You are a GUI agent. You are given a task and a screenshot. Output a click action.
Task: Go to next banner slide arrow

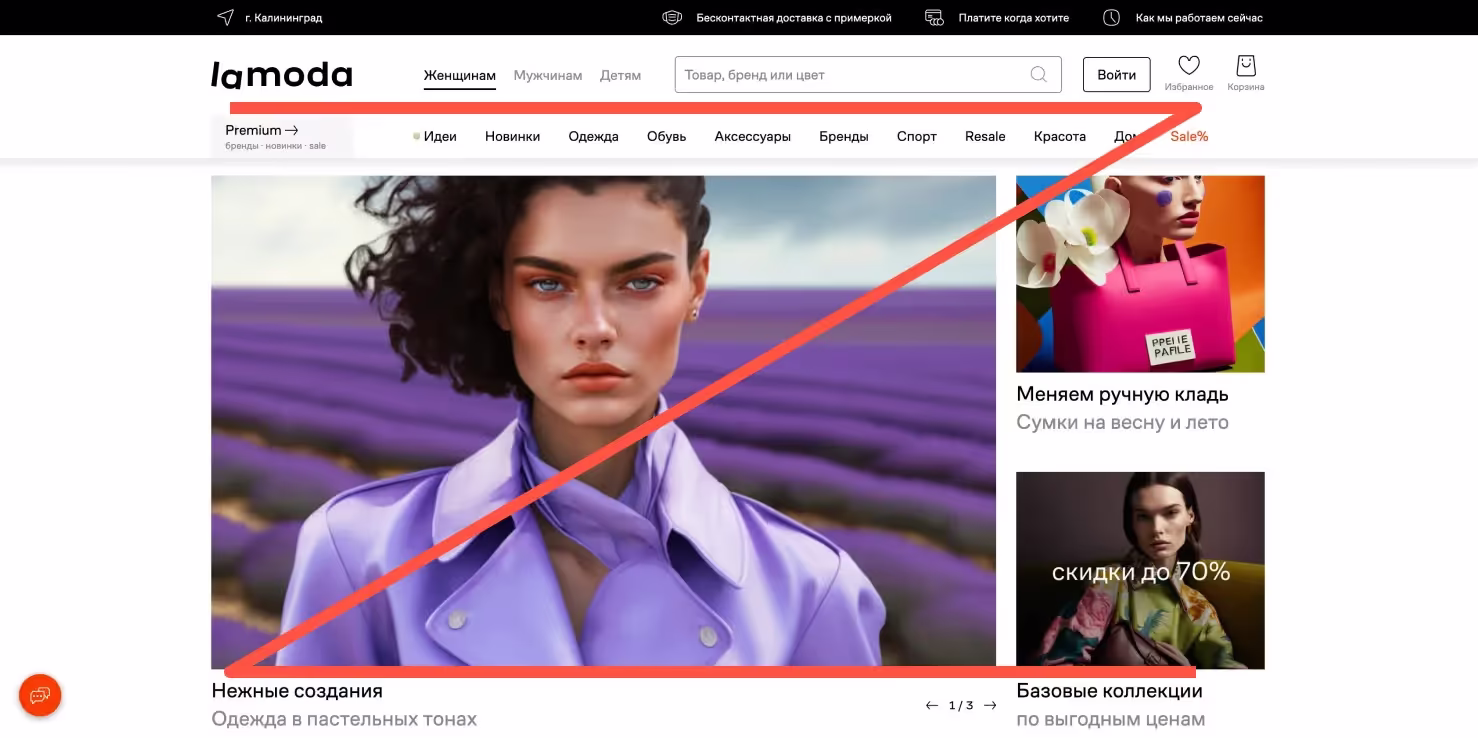pyautogui.click(x=990, y=705)
